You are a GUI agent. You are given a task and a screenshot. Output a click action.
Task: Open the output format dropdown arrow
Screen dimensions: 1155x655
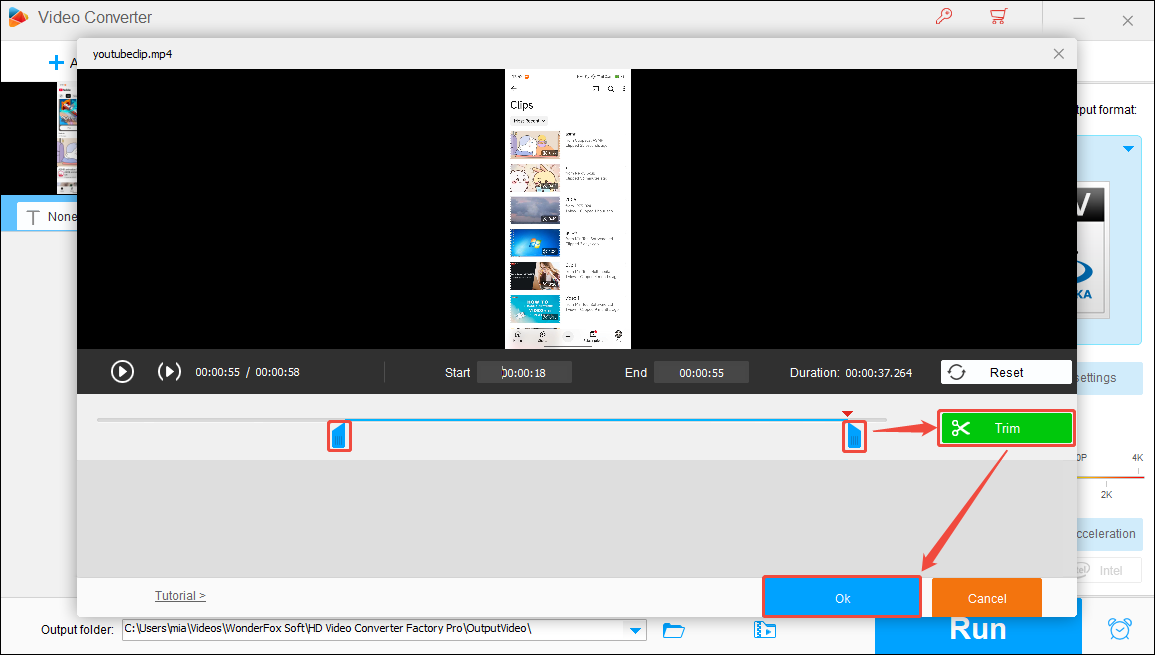(x=1128, y=146)
